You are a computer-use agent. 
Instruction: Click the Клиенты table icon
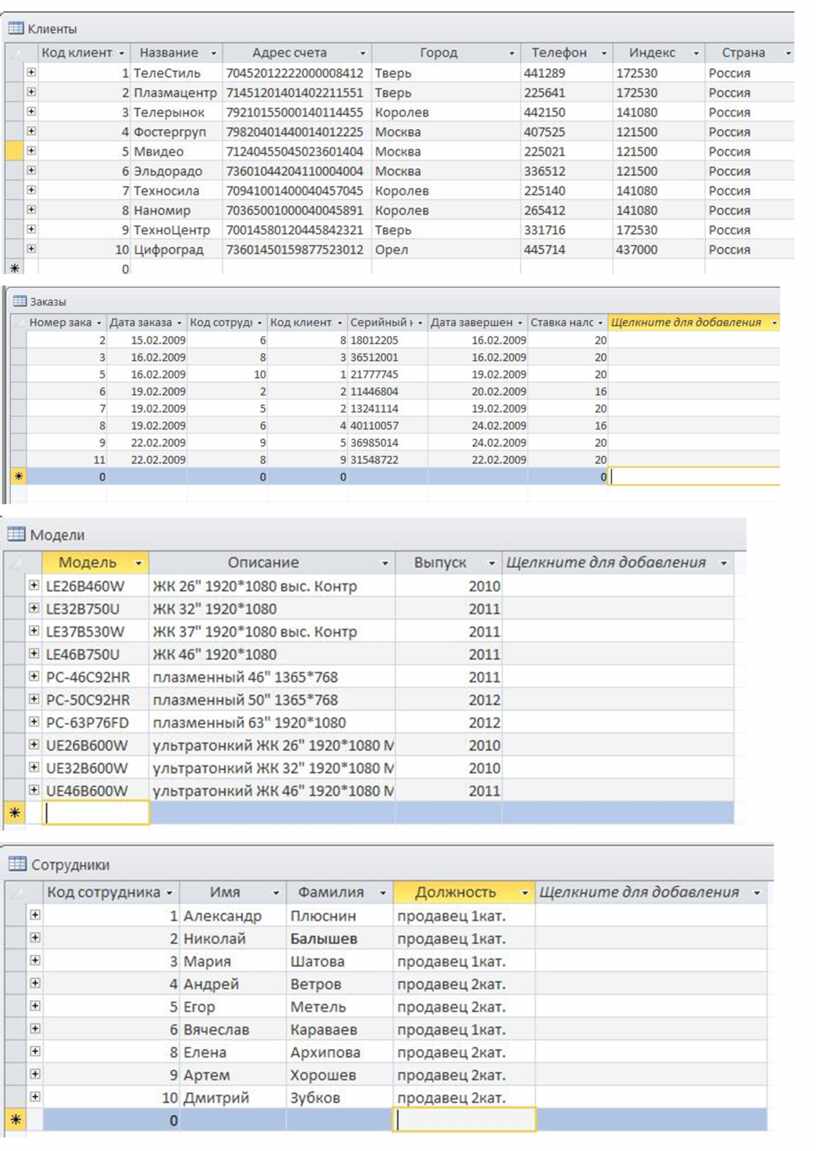[x=16, y=29]
